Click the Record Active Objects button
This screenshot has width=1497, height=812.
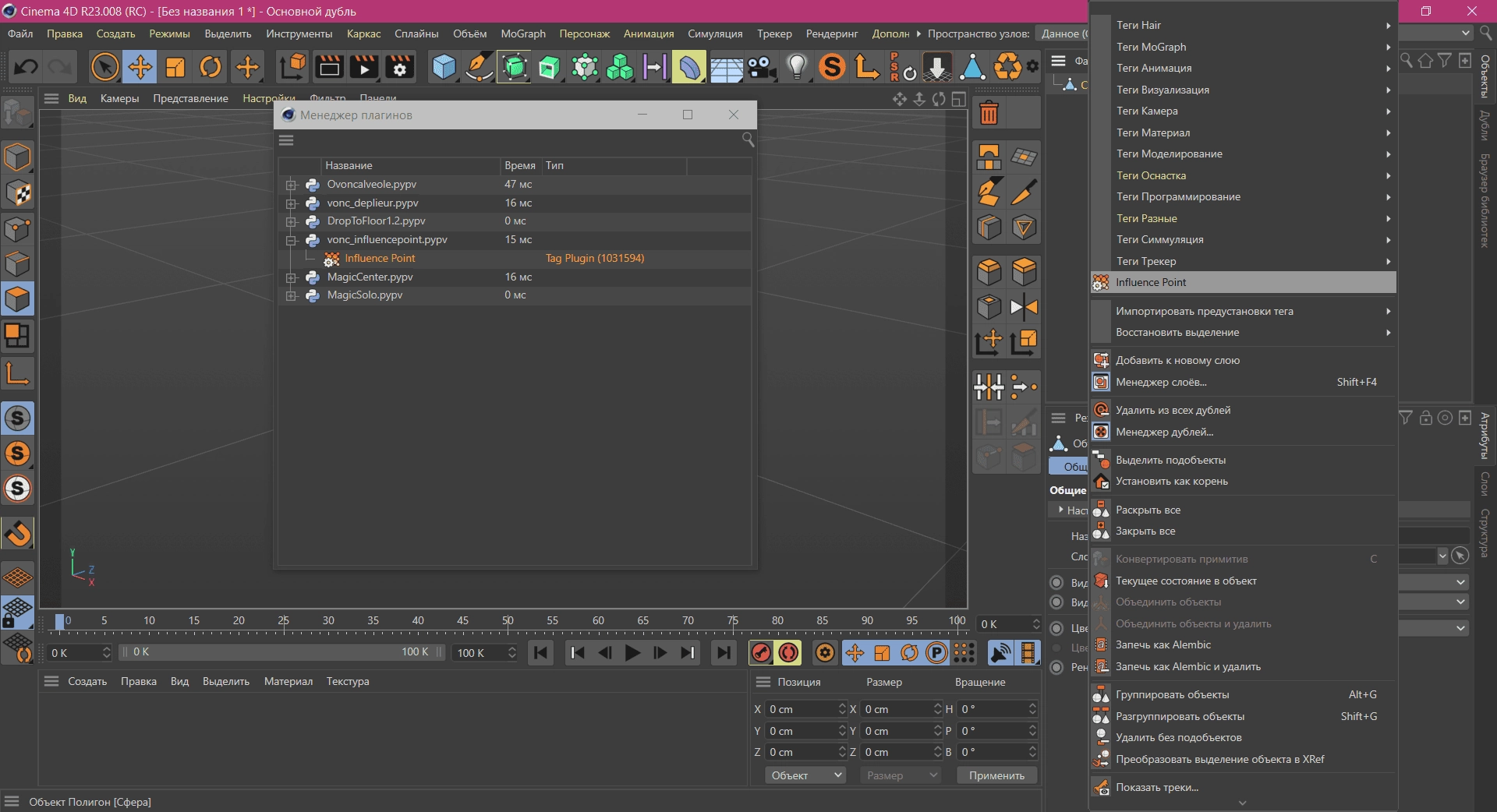click(761, 653)
